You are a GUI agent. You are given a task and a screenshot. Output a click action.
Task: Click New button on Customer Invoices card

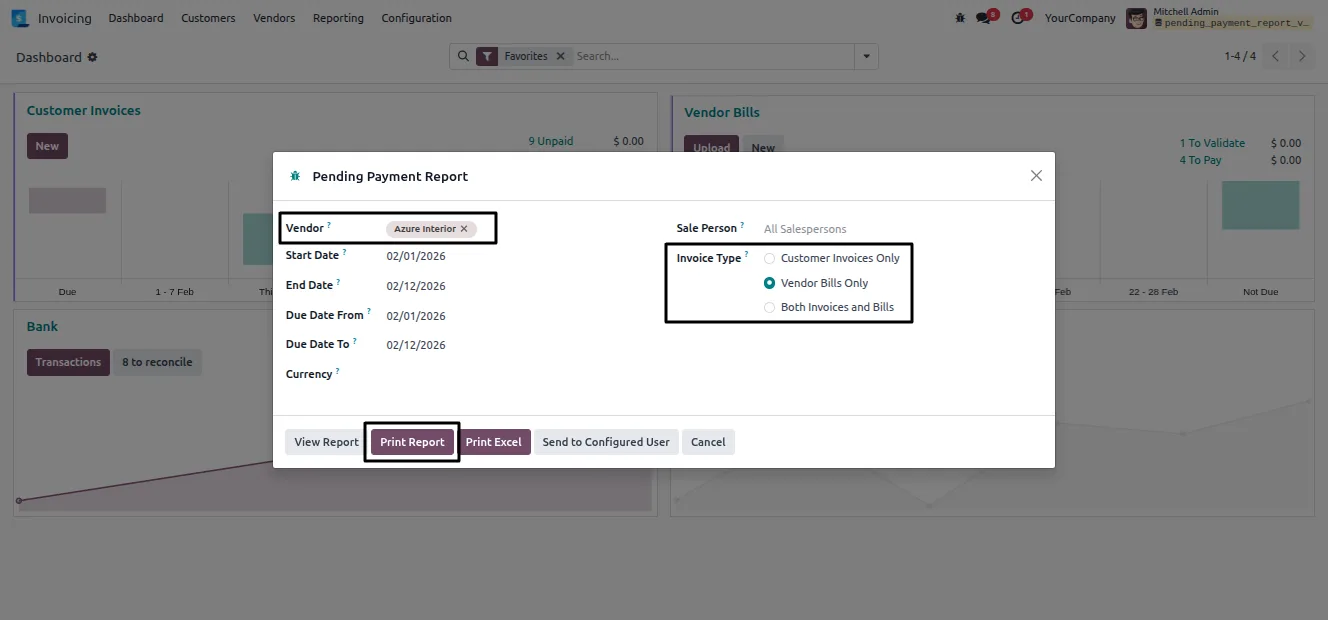tap(47, 146)
